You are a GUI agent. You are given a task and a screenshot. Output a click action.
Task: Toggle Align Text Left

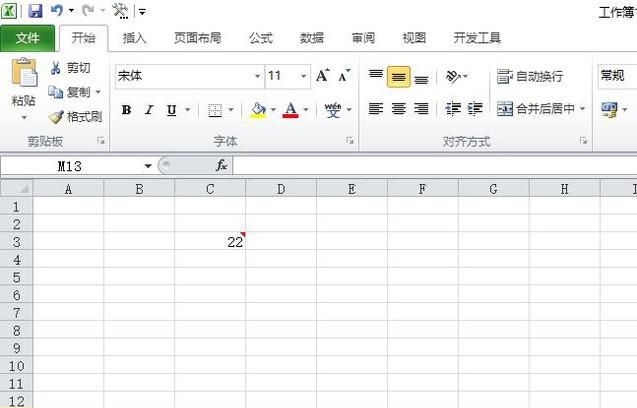tap(376, 109)
